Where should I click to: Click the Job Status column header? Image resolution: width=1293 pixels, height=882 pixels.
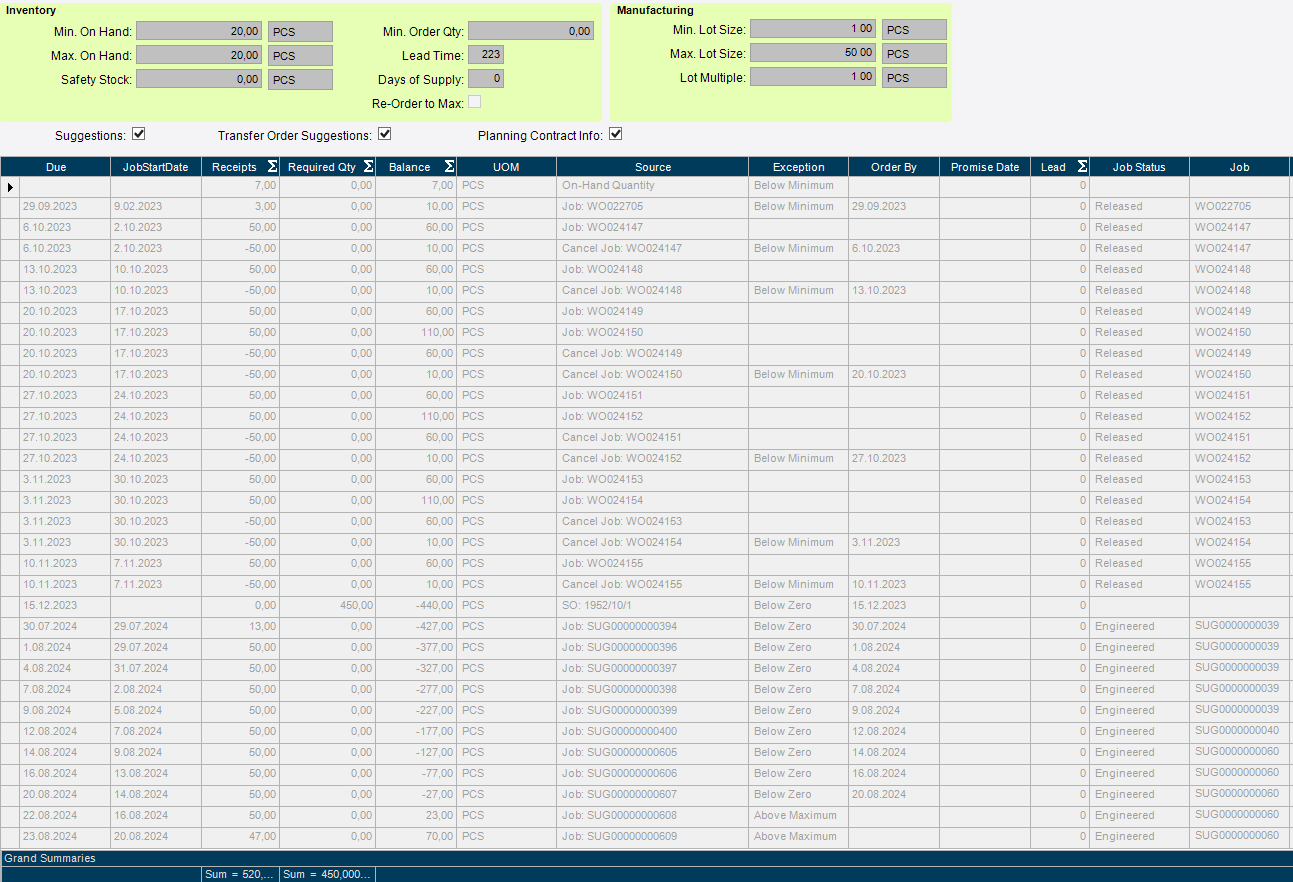tap(1140, 167)
